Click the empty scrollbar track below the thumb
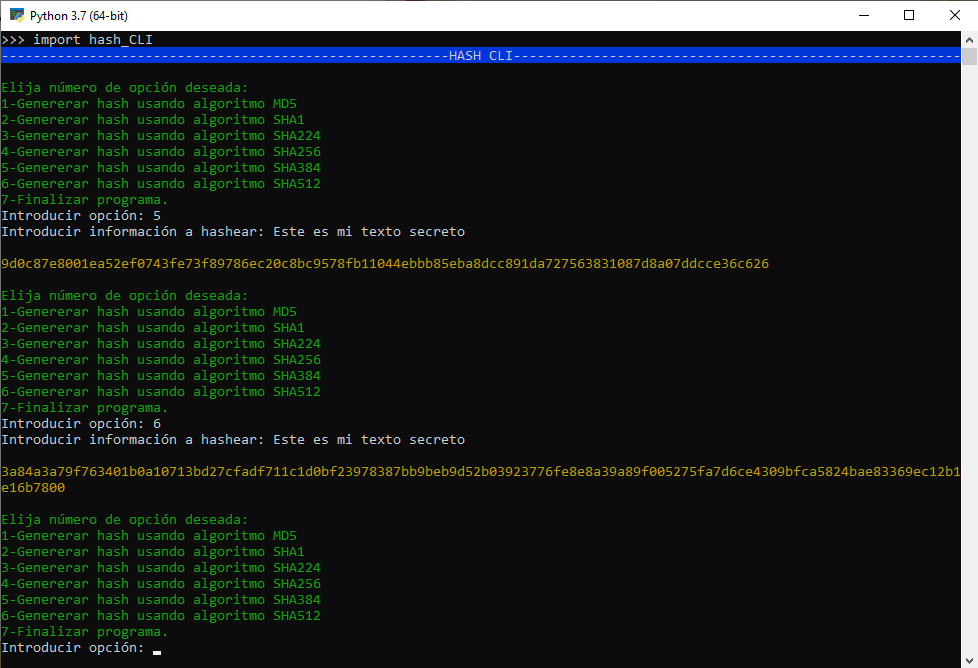Viewport: 978px width, 668px height. point(969,400)
